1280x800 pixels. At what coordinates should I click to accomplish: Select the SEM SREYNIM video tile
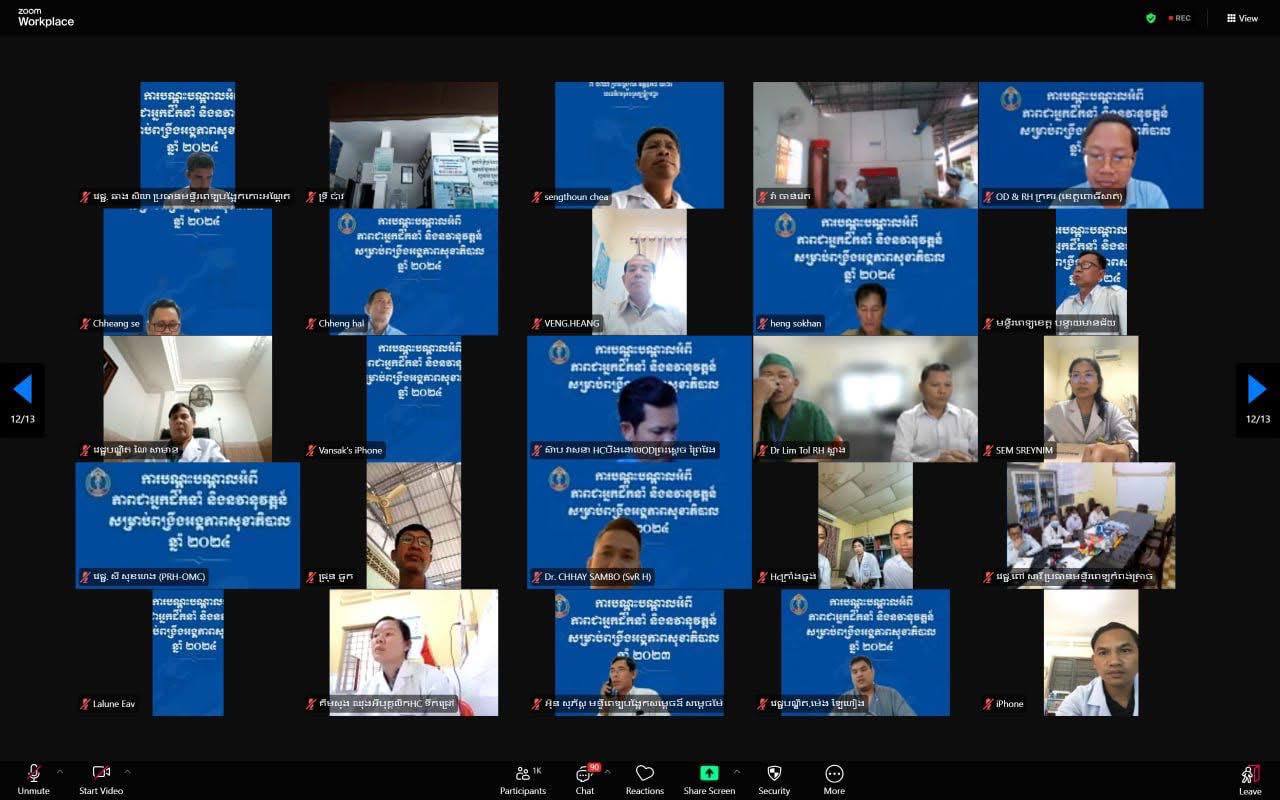tap(1091, 398)
